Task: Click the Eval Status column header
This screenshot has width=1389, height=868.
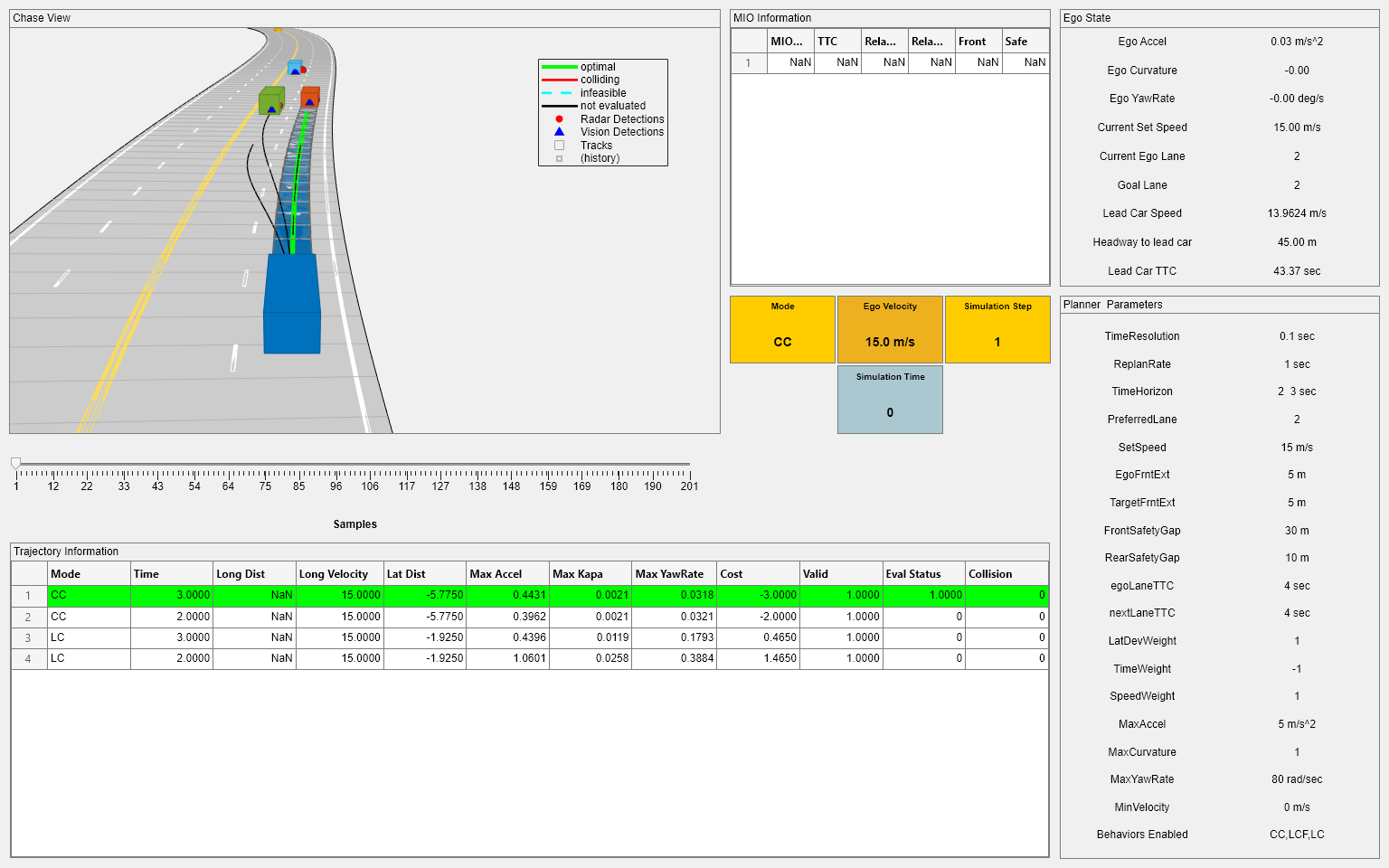Action: 923,574
